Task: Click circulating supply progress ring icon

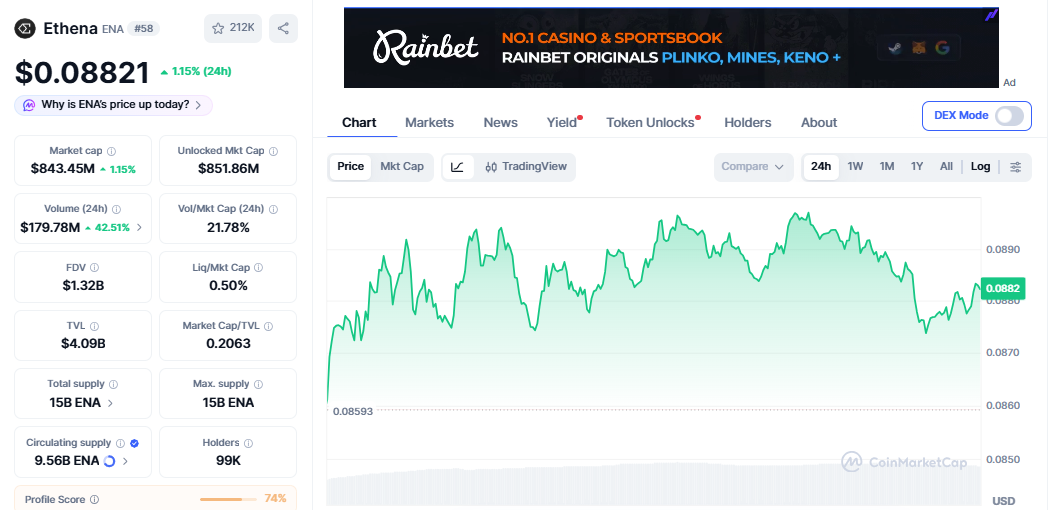Action: click(x=110, y=461)
